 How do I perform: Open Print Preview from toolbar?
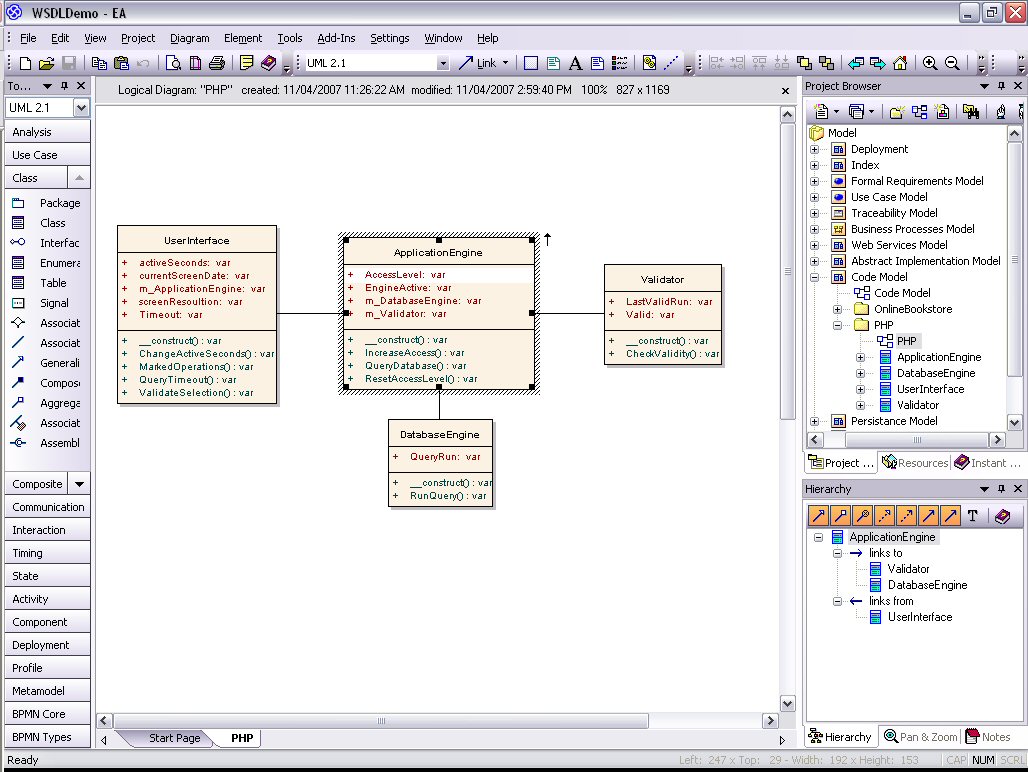pyautogui.click(x=173, y=63)
